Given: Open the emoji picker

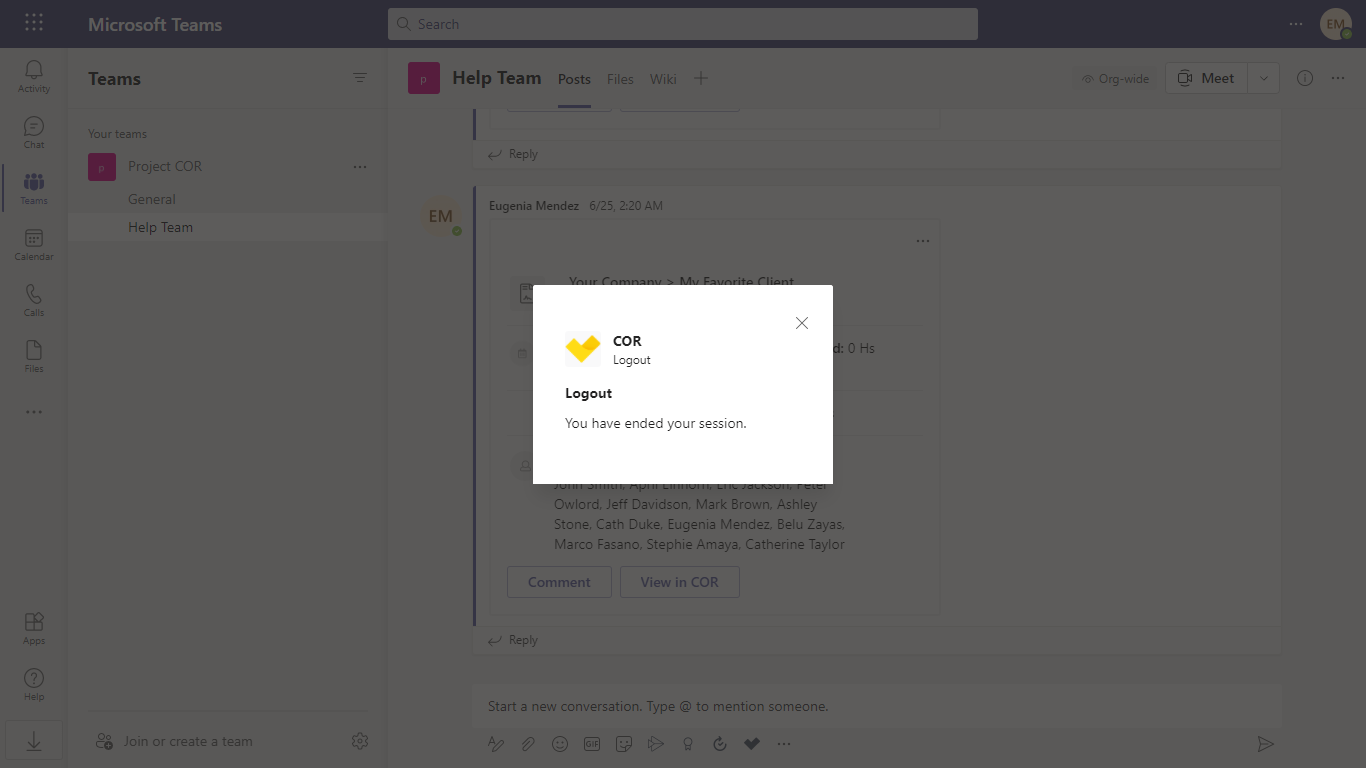Looking at the screenshot, I should (560, 744).
